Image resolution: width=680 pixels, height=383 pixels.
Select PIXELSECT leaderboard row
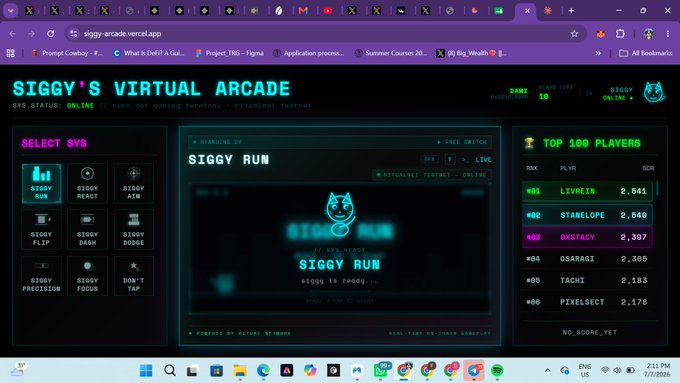pos(587,302)
